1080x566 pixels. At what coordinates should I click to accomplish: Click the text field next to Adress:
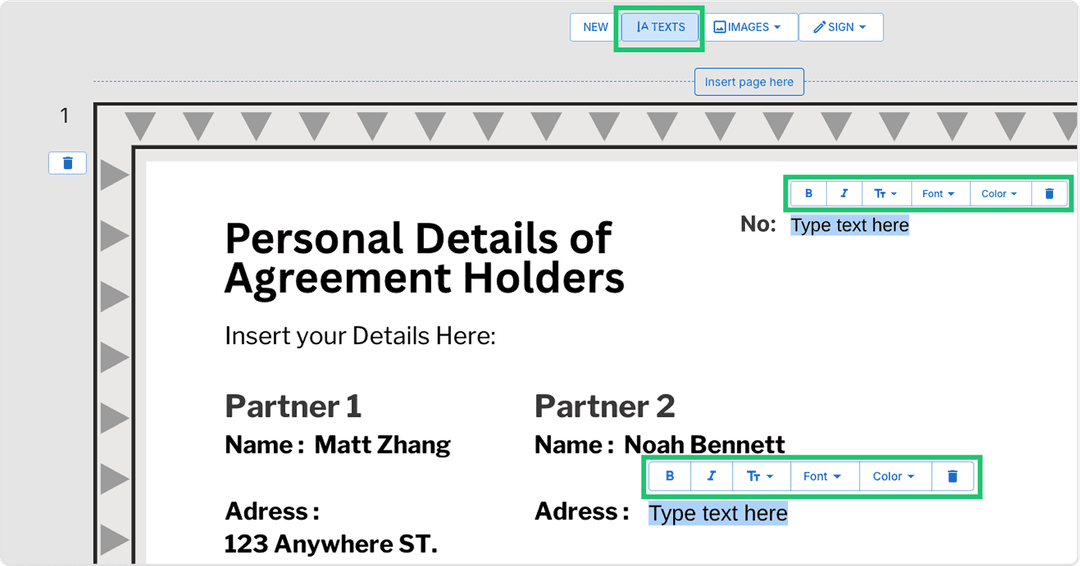718,514
